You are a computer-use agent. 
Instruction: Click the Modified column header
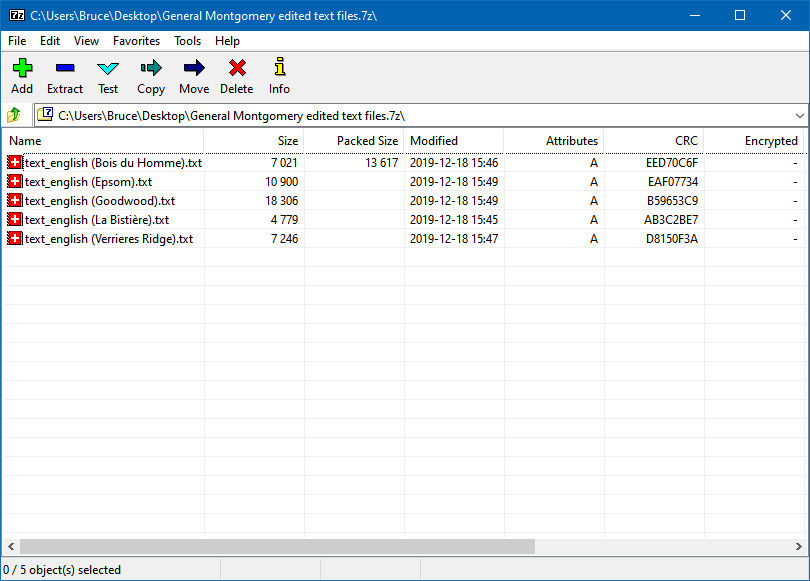click(434, 141)
